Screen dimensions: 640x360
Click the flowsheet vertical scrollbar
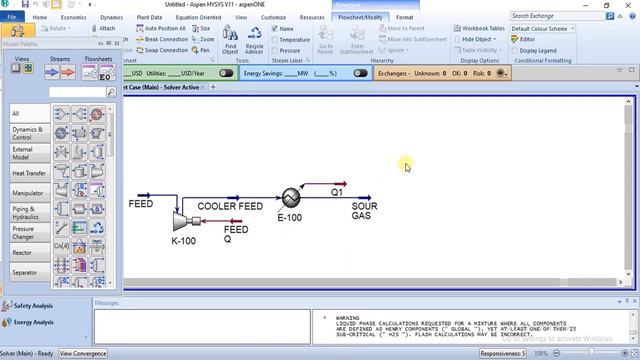point(629,188)
